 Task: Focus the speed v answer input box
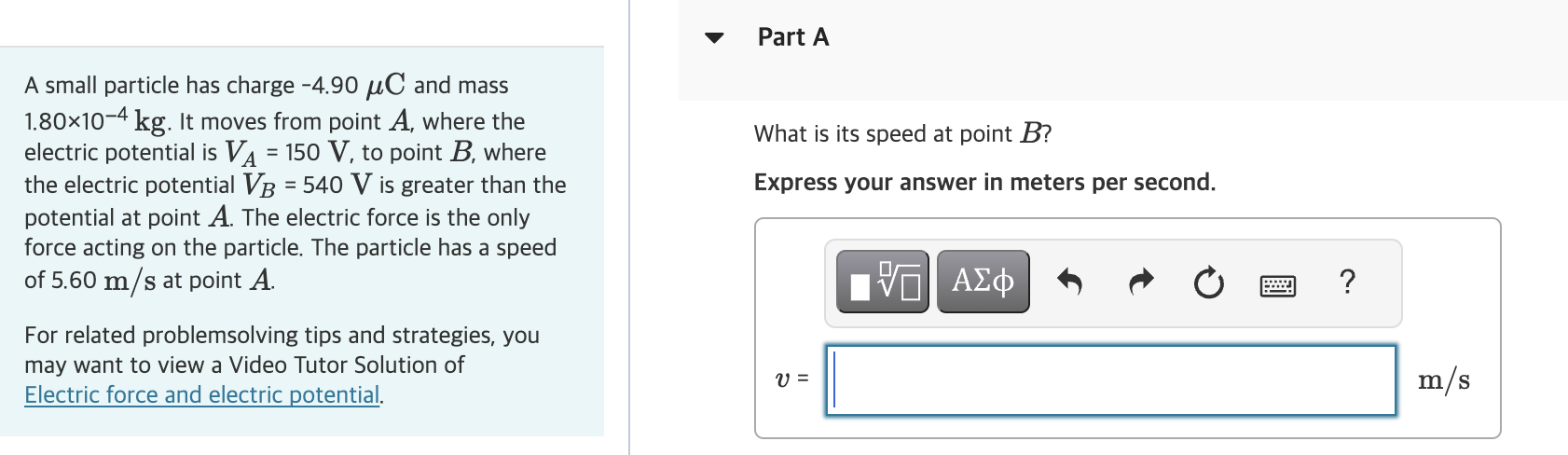(x=1110, y=380)
